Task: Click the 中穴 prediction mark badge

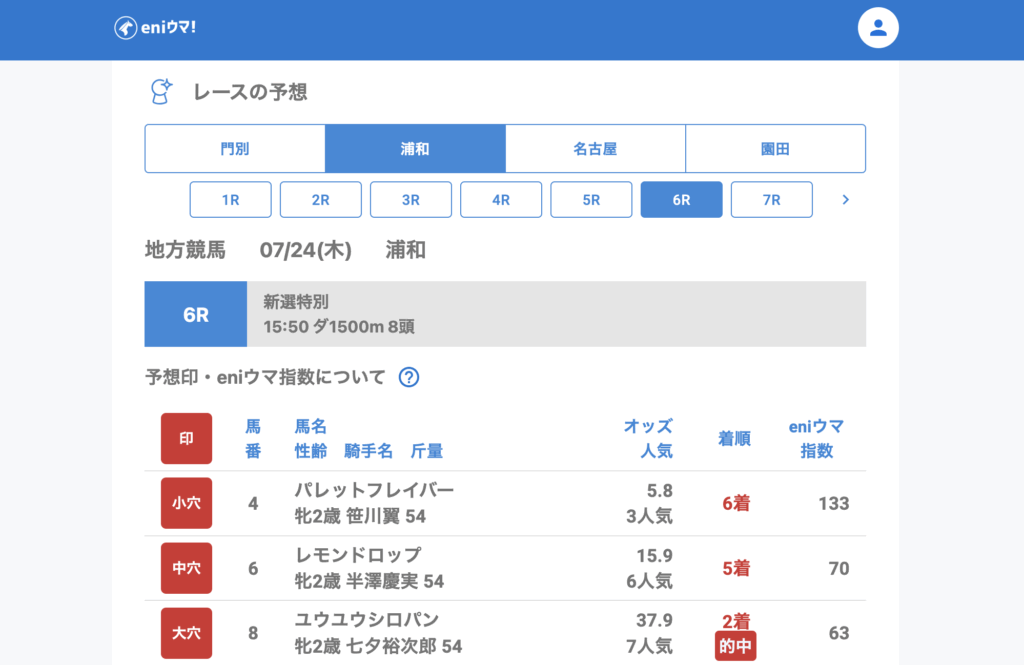Action: tap(186, 568)
